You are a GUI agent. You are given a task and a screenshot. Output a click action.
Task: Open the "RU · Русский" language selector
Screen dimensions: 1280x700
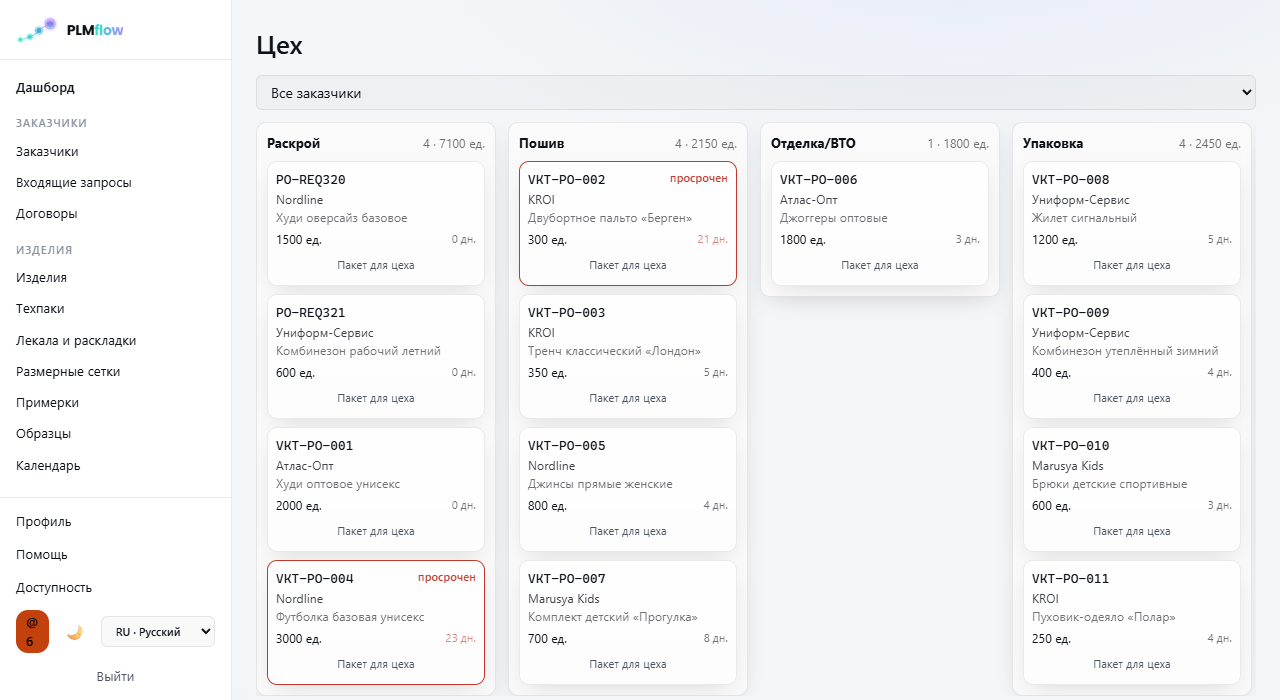coord(158,632)
